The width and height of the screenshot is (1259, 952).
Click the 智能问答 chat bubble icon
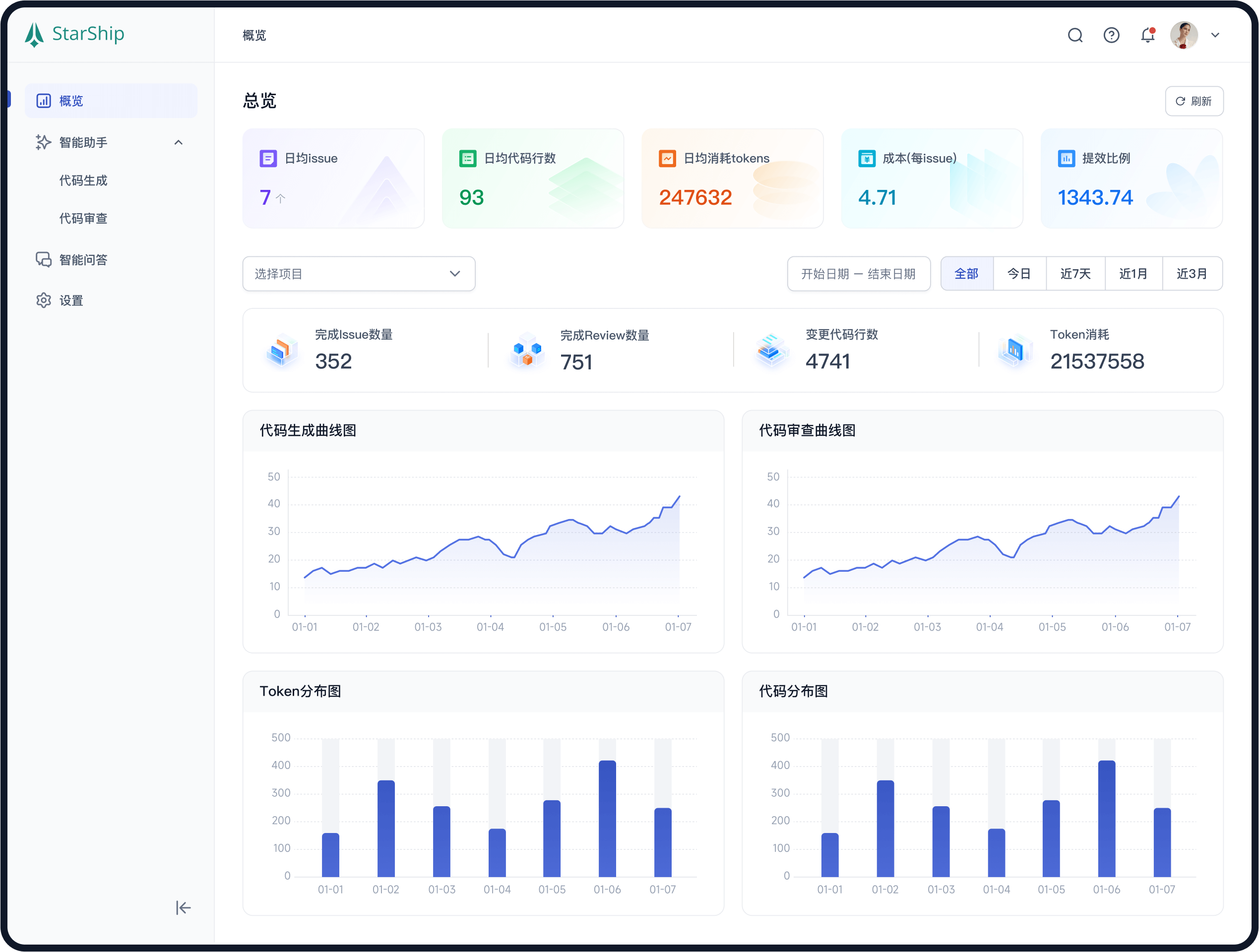tap(43, 259)
